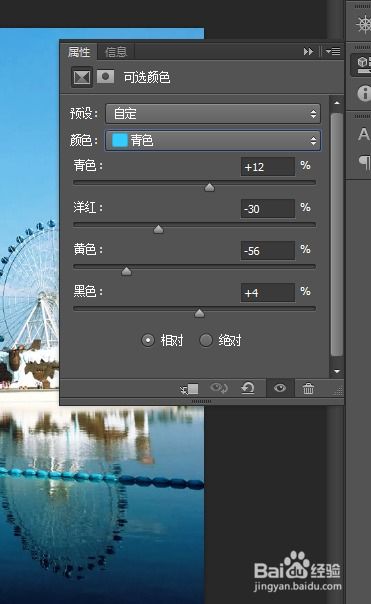Clip adjustment to layer below icon
Screen dimensions: 371x604
pos(189,389)
